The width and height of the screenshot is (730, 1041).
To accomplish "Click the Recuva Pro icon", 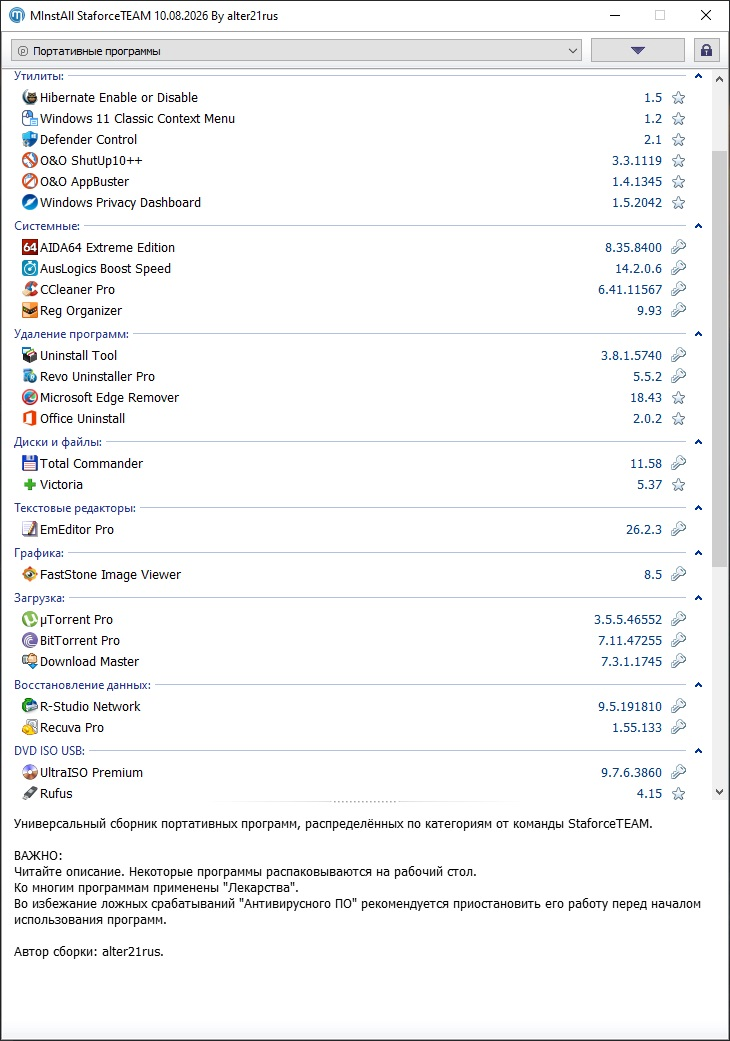I will pos(29,727).
